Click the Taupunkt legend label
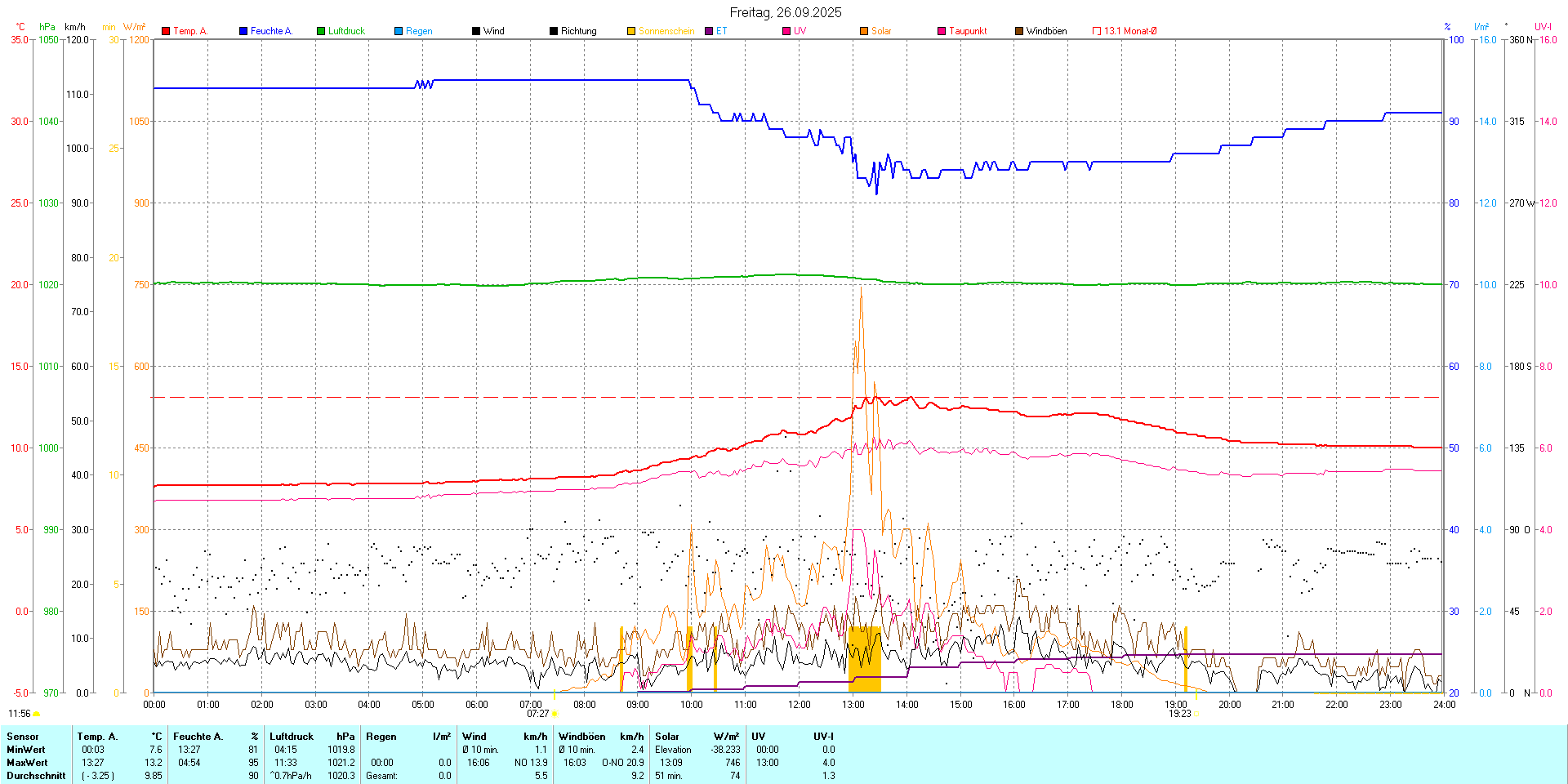Screen dimensions: 1568x784 tap(968, 31)
